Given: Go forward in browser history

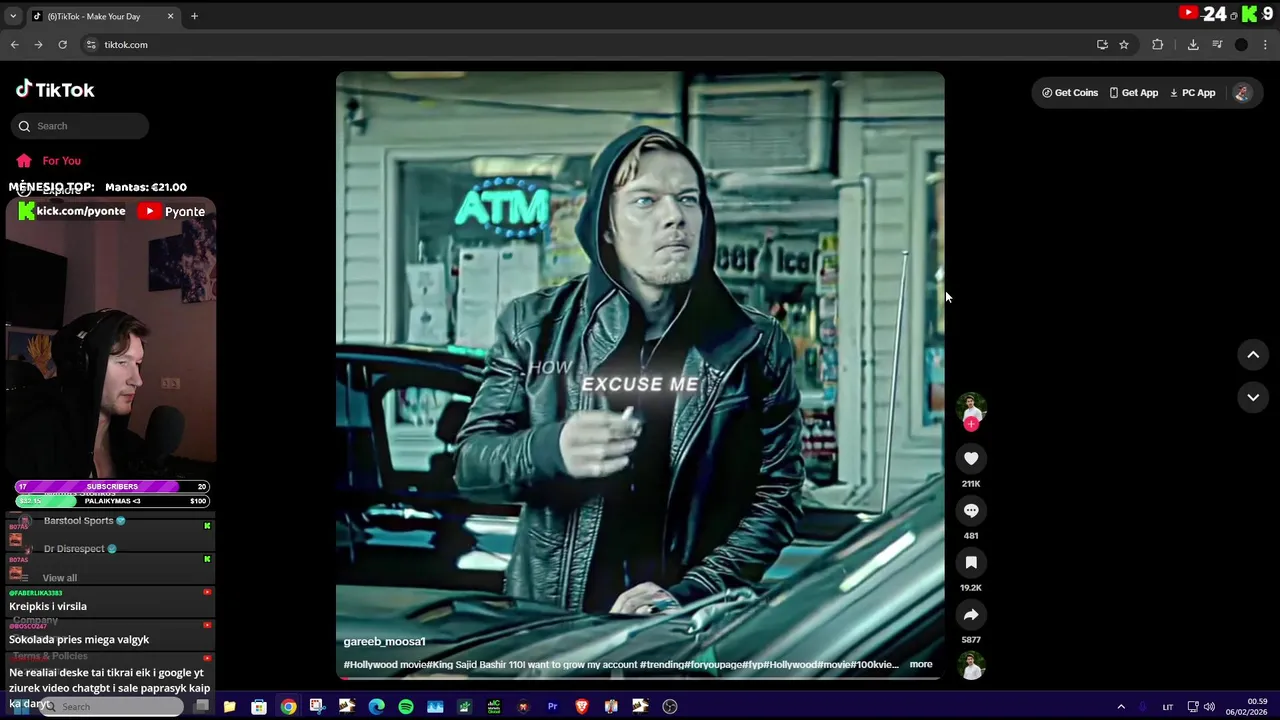Looking at the screenshot, I should pyautogui.click(x=38, y=45).
